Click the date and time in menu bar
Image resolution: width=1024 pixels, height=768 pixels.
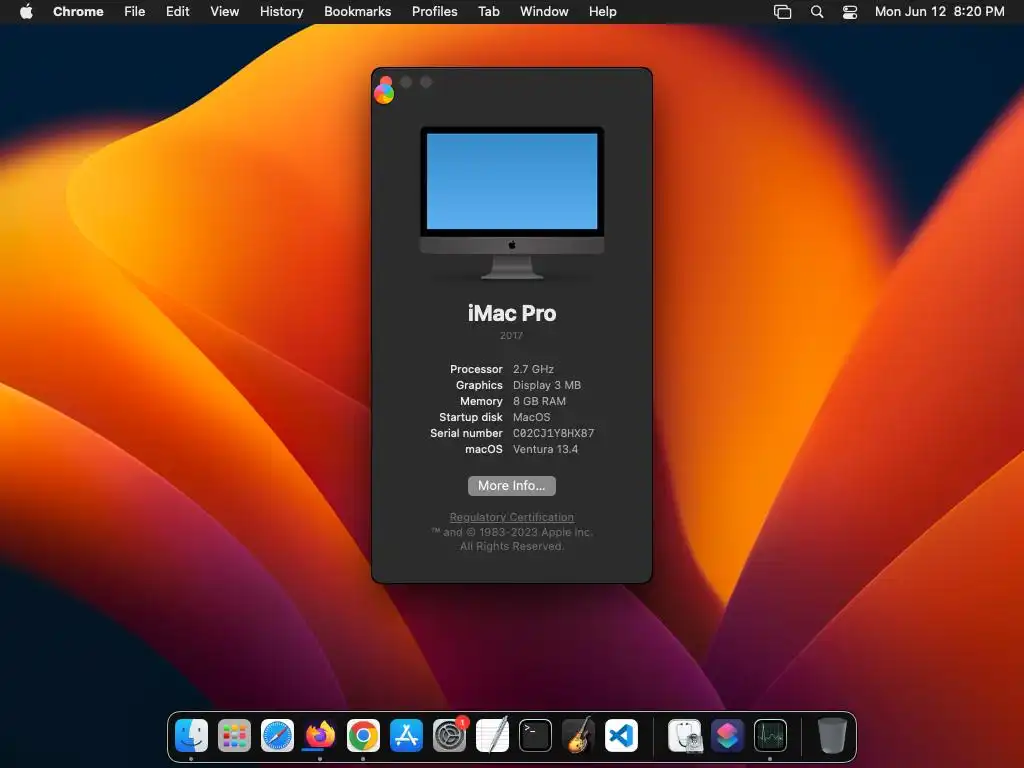pyautogui.click(x=940, y=11)
